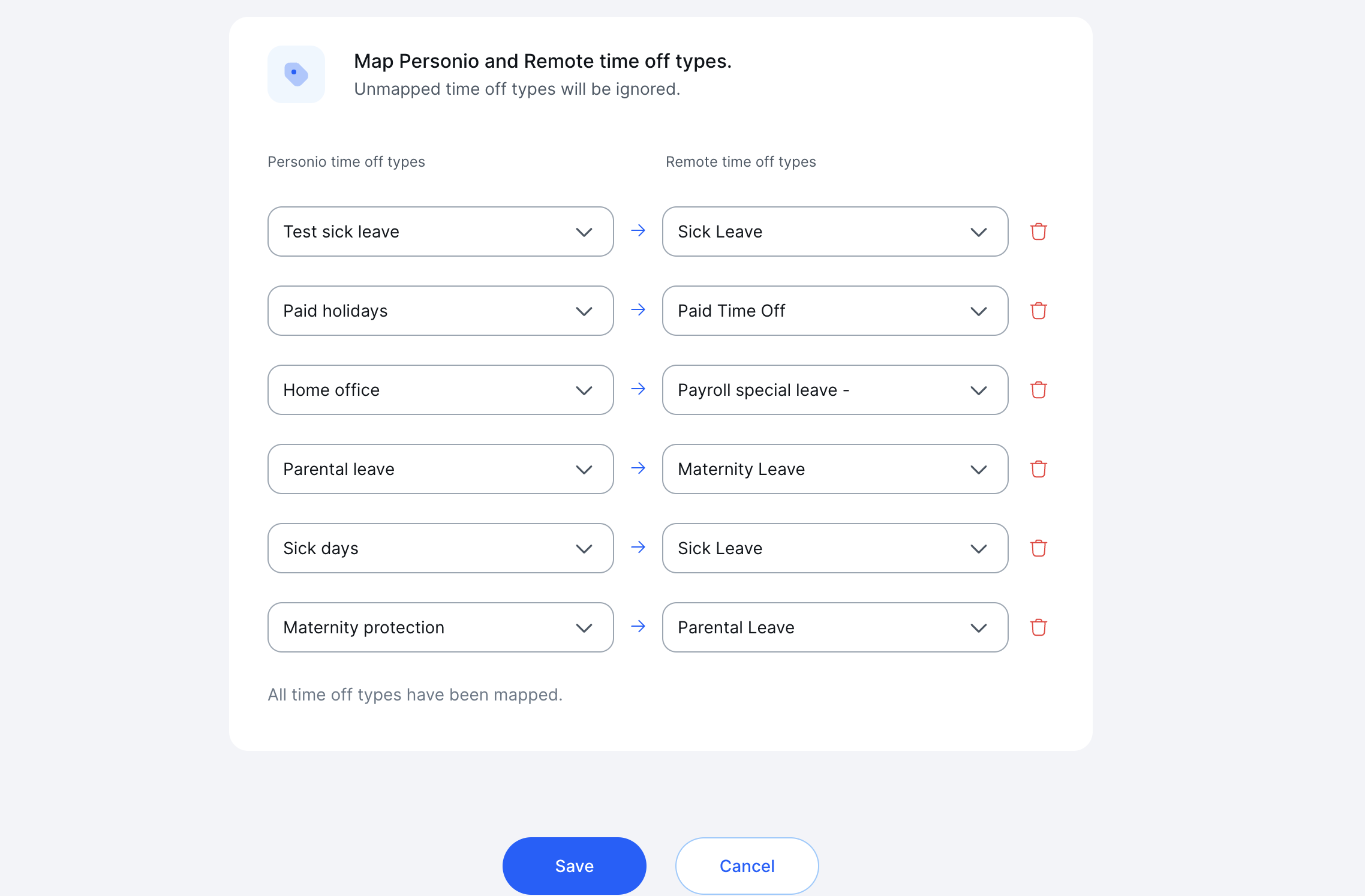
Task: Open the Parental Leave Remote dropdown
Action: pyautogui.click(x=835, y=627)
